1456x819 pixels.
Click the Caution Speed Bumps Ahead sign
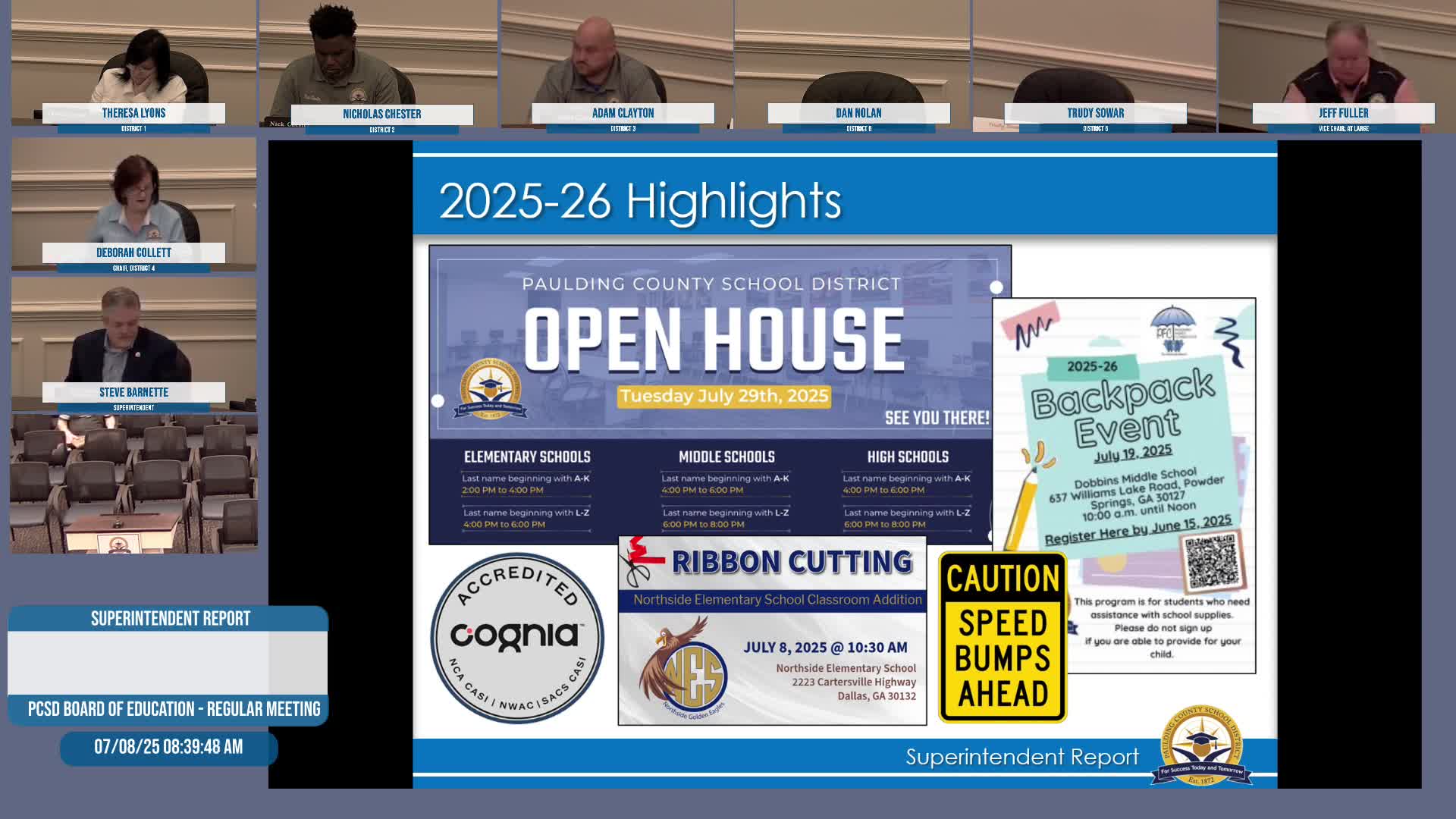point(1003,637)
